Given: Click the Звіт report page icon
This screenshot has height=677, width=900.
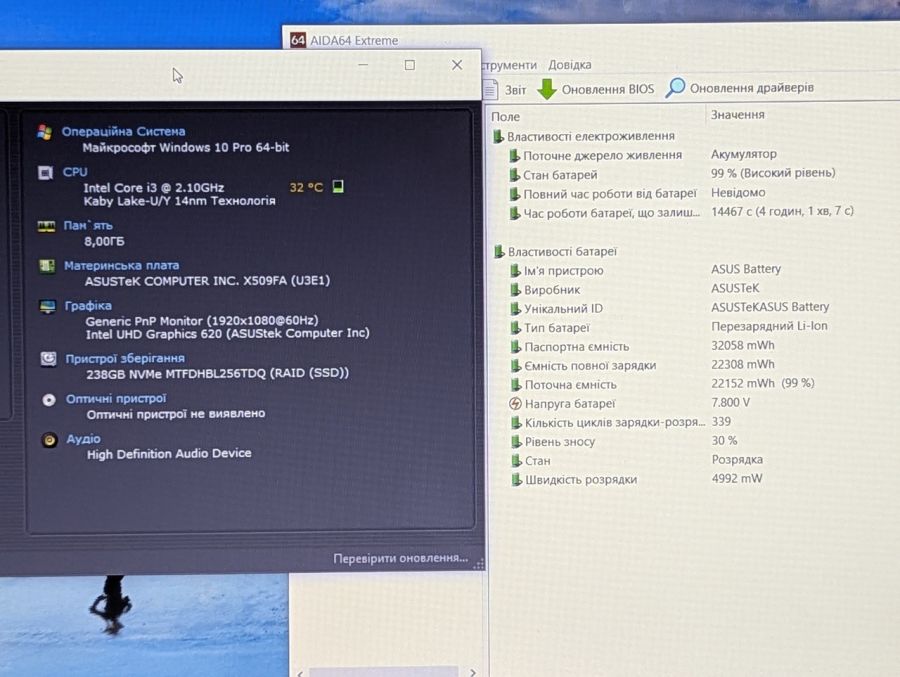Looking at the screenshot, I should point(491,90).
